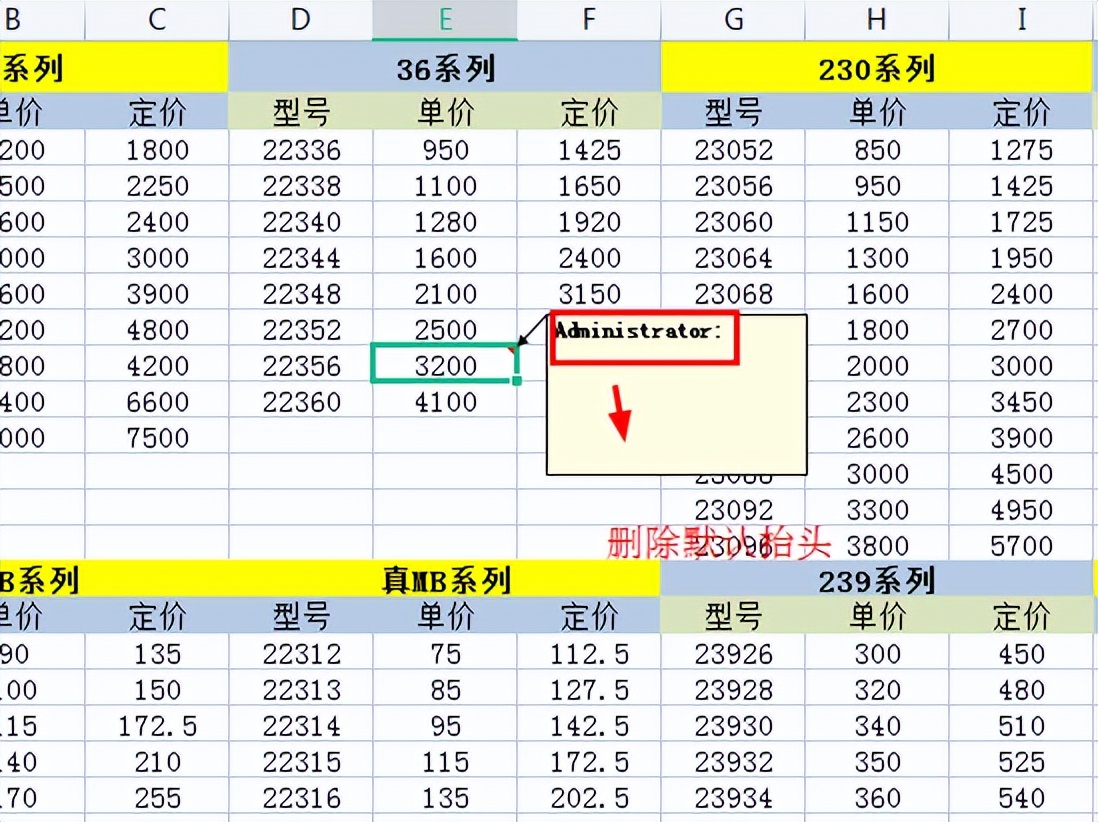This screenshot has height=822, width=1098.
Task: Click the '定价' header under 230系列
Action: 1021,112
